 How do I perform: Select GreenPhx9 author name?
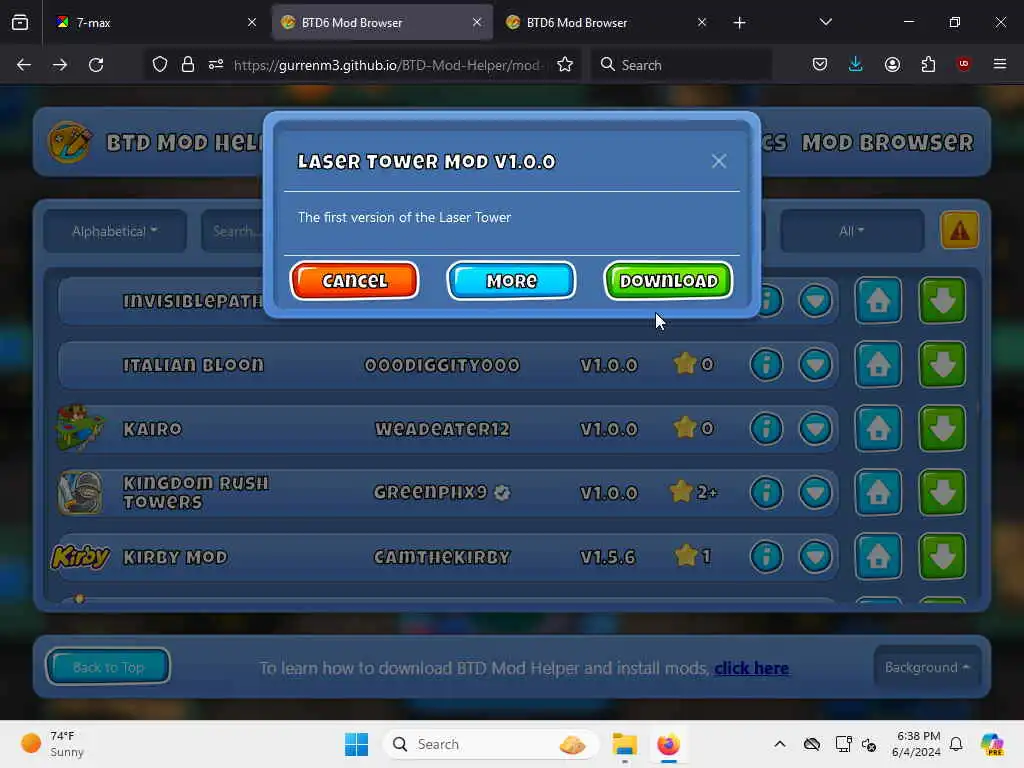click(431, 492)
